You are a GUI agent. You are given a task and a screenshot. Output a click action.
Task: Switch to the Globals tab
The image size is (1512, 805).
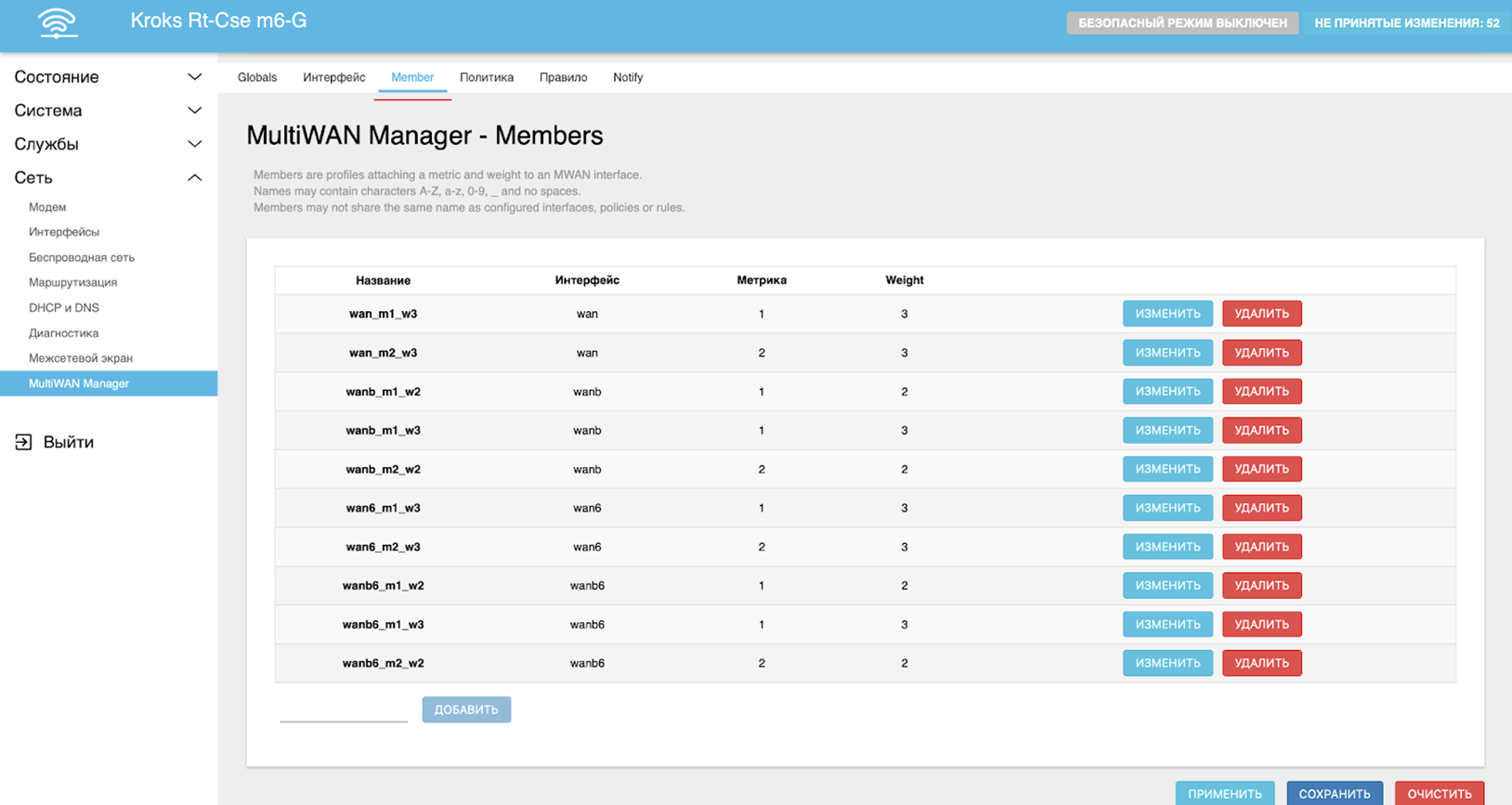click(x=257, y=77)
